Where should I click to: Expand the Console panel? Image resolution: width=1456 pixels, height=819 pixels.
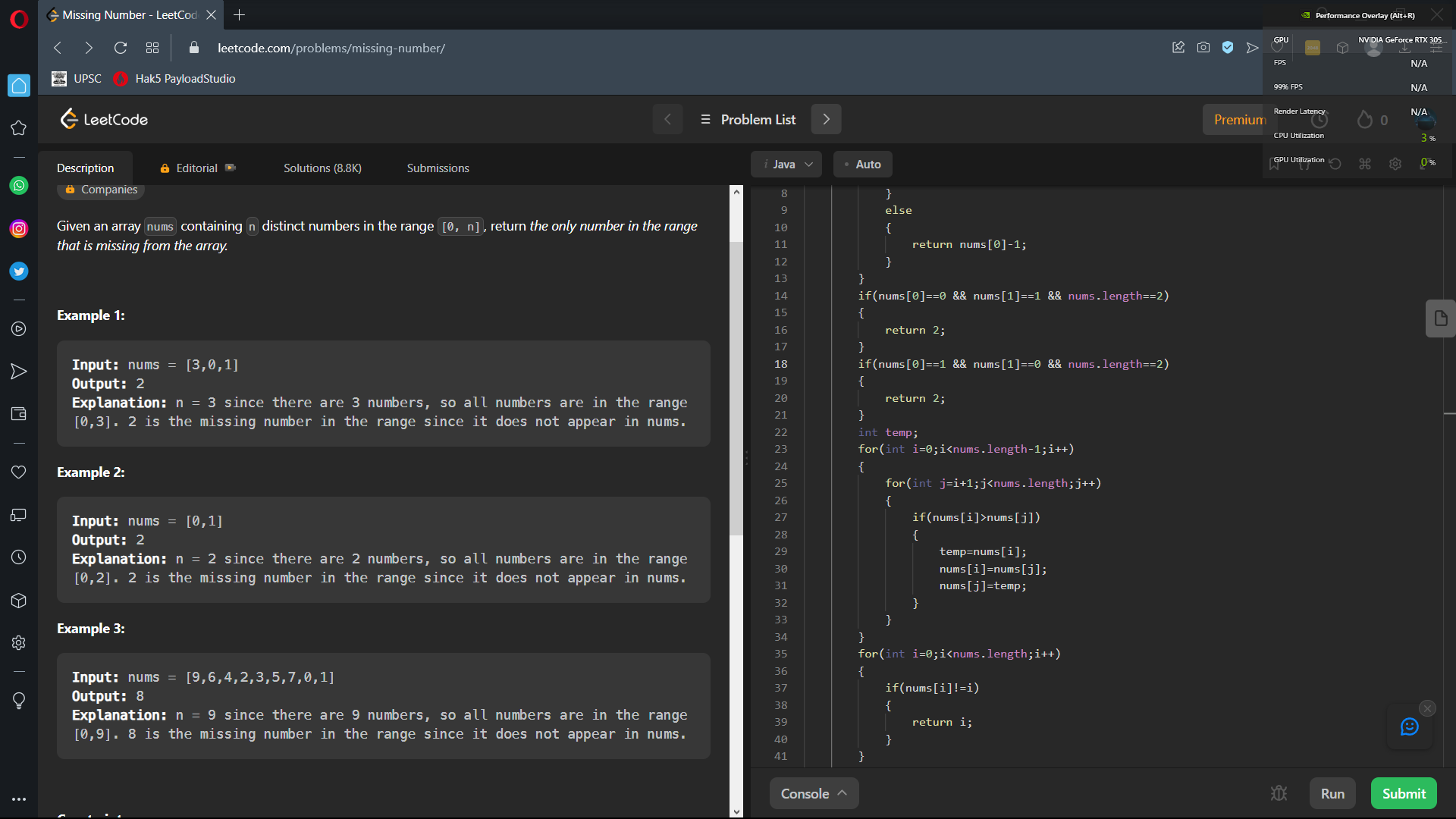pyautogui.click(x=814, y=793)
